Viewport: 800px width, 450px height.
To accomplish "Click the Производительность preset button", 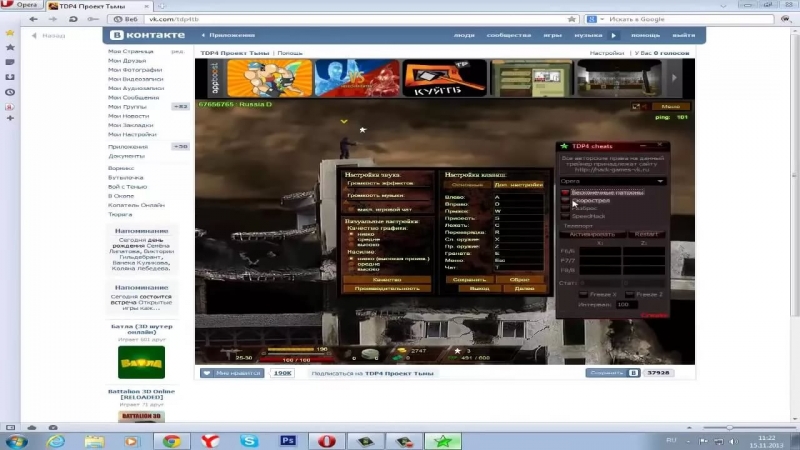I will (x=387, y=288).
